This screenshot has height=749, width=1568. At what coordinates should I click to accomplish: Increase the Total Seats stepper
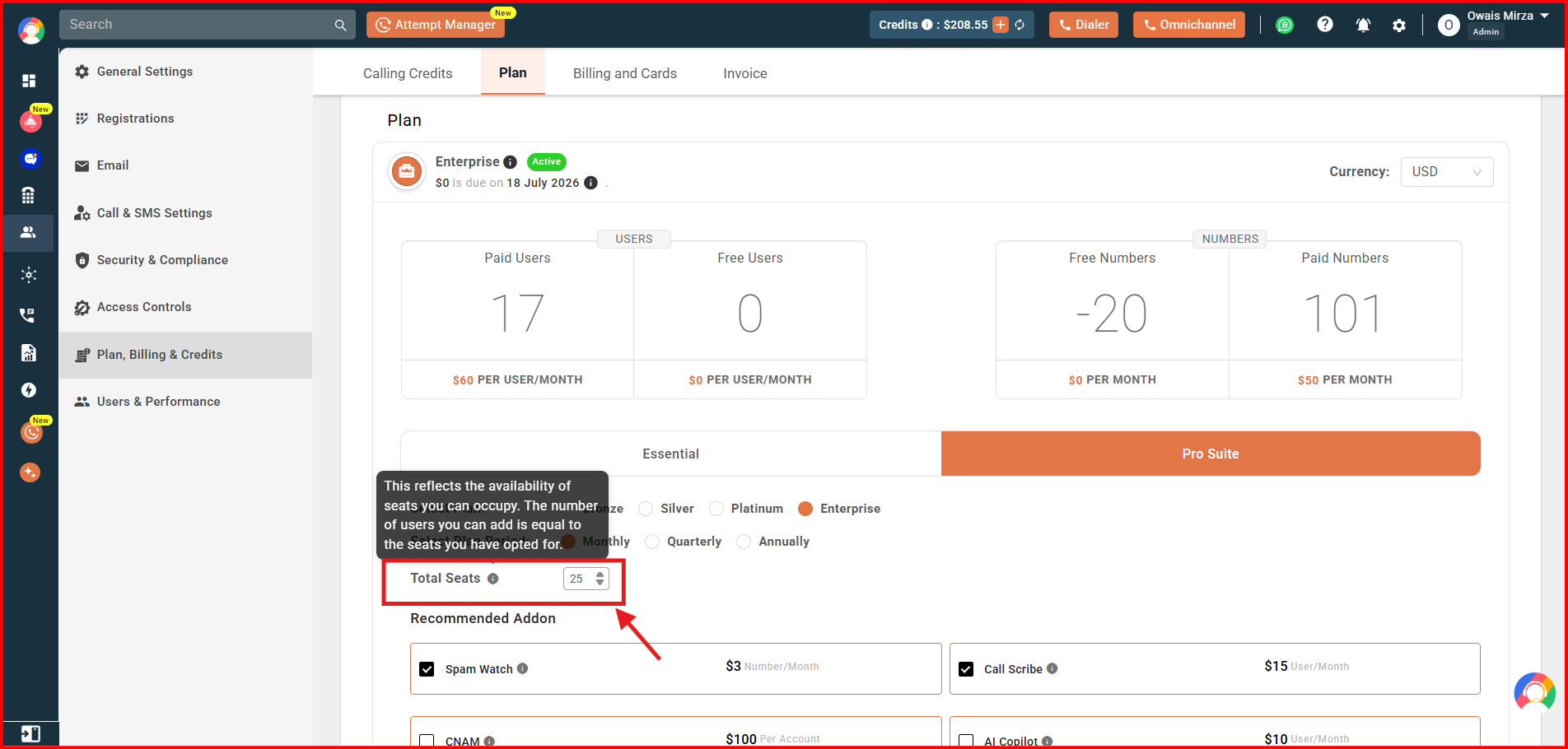pyautogui.click(x=600, y=574)
